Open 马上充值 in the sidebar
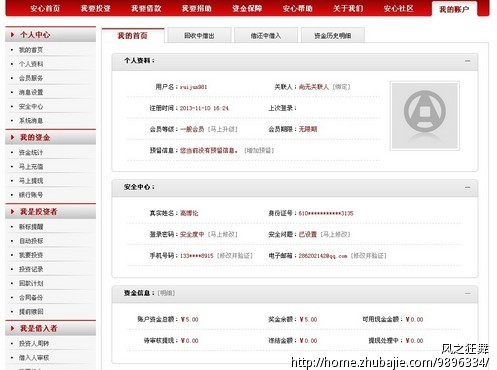This screenshot has height=370, width=497. click(x=31, y=167)
